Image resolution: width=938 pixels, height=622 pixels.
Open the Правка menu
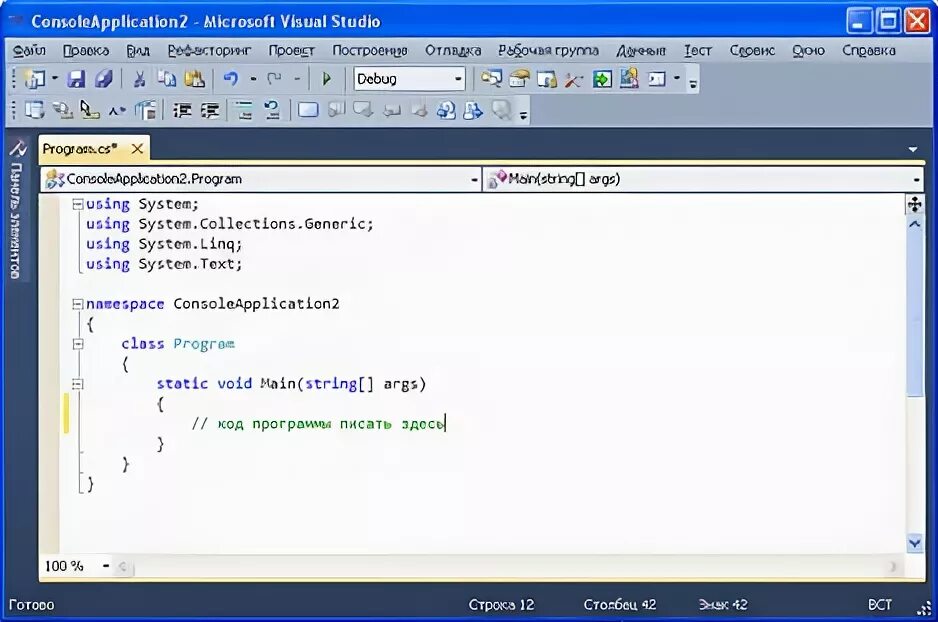[86, 50]
